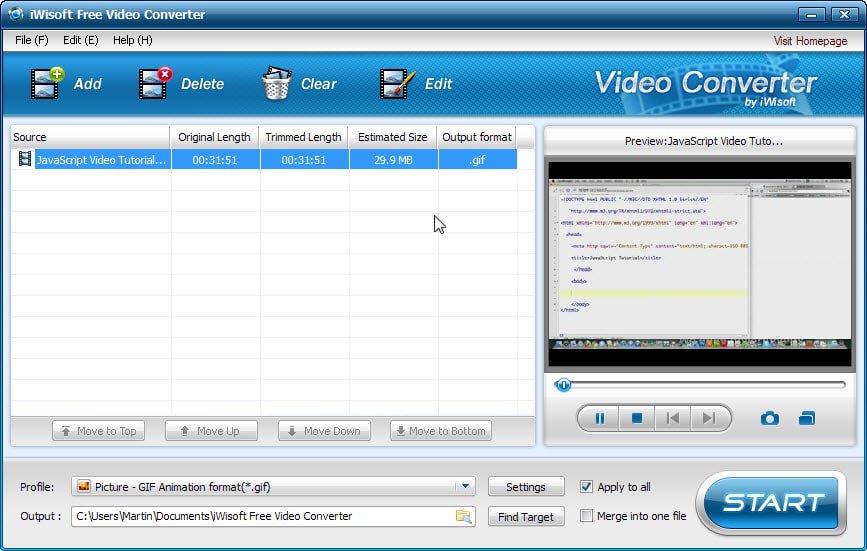Open the Edit (E) menu
Viewport: 867px width, 551px height.
click(x=81, y=40)
